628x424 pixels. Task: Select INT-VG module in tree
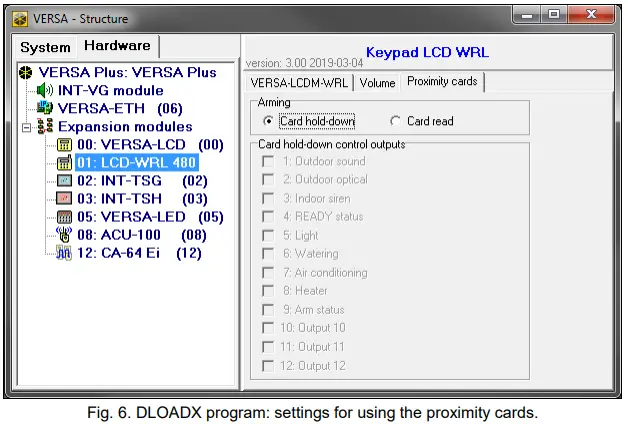111,90
